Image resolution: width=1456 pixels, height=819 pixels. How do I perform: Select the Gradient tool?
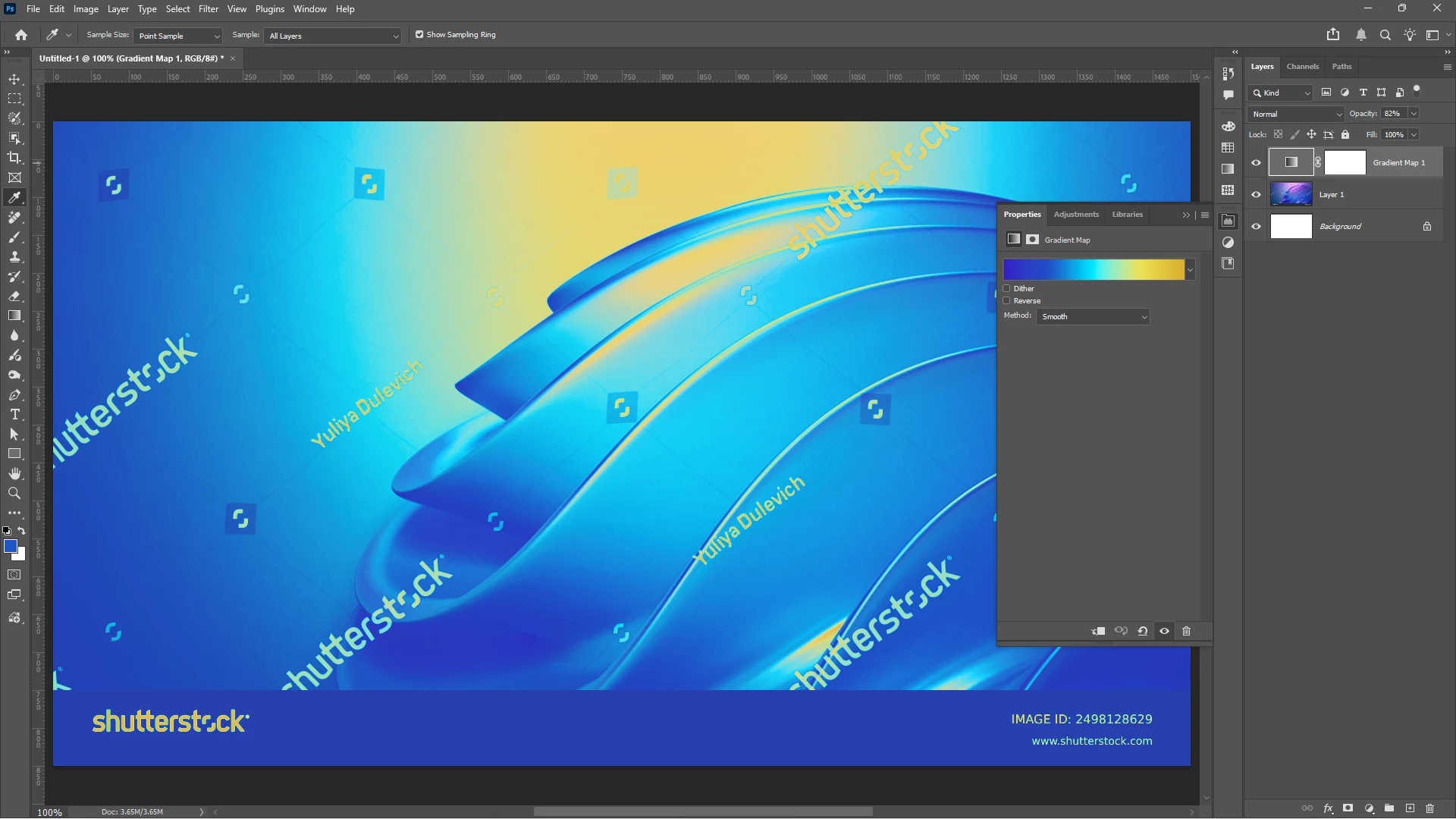click(14, 315)
